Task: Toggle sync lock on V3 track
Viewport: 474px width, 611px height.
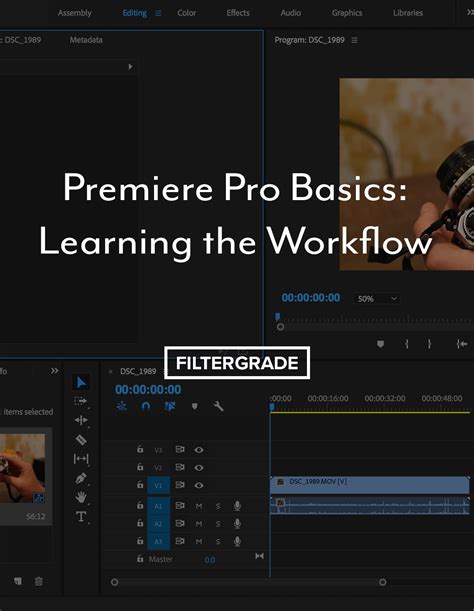Action: (x=180, y=449)
